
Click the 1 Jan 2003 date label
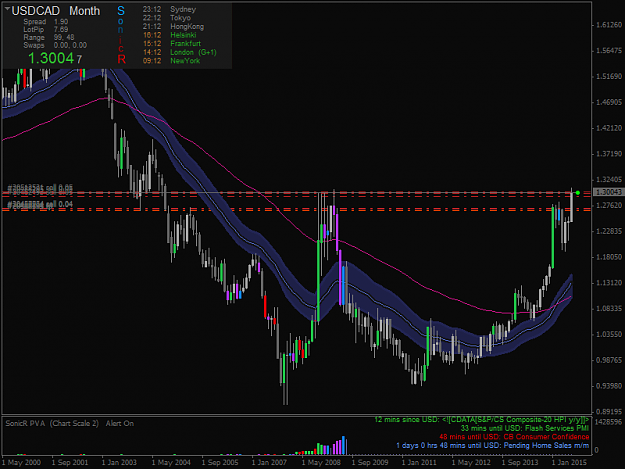click(x=119, y=463)
